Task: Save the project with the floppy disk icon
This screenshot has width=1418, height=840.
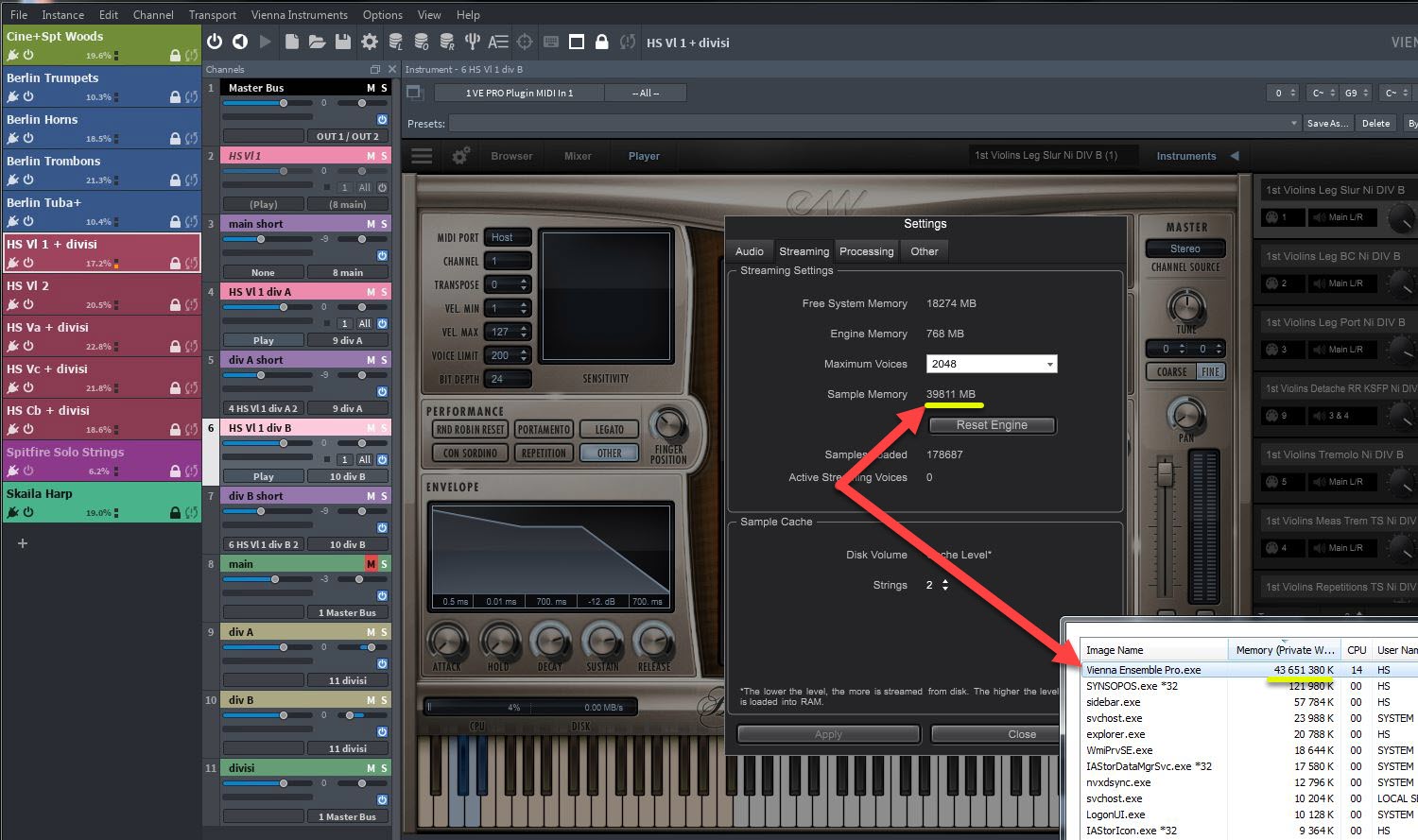Action: coord(343,42)
